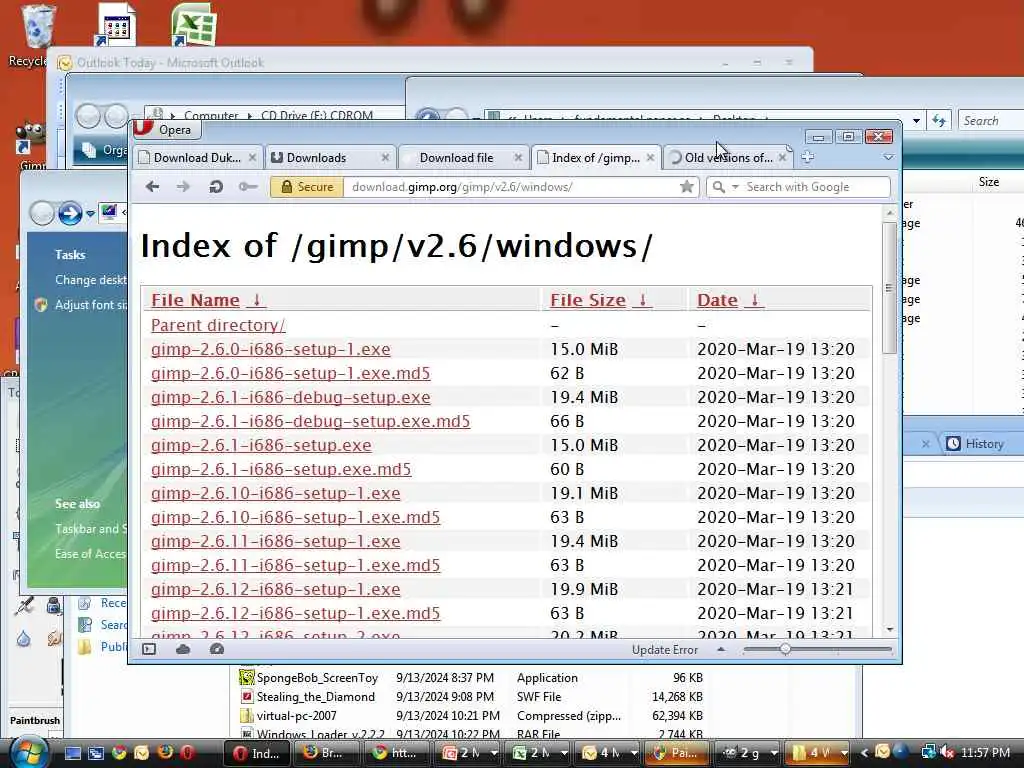Click the Show Desktop quick launch icon
The width and height of the screenshot is (1024, 768).
coord(73,753)
